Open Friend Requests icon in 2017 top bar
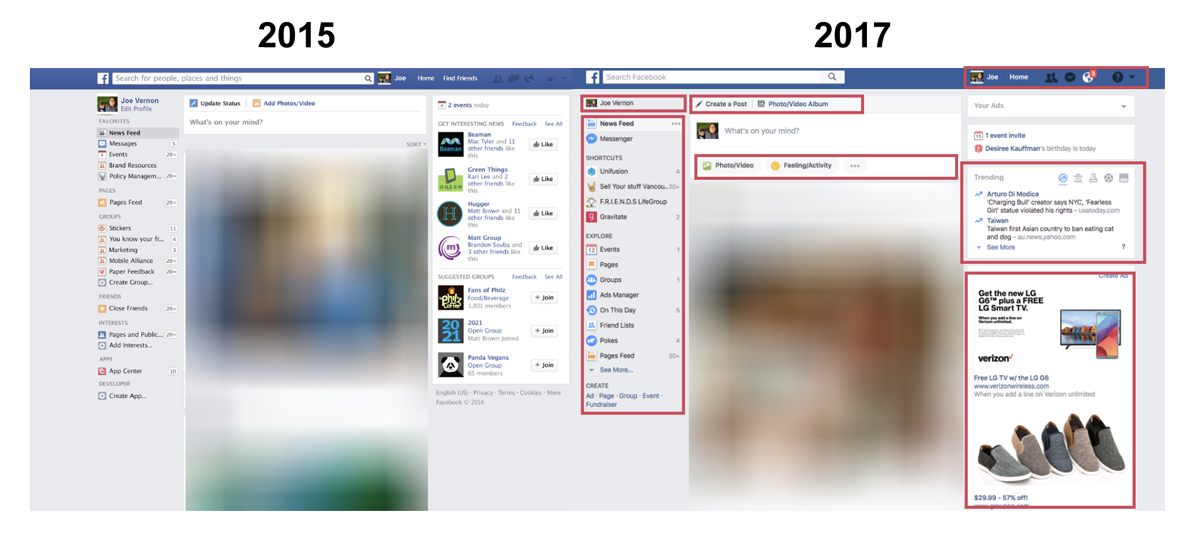Image resolution: width=1200 pixels, height=536 pixels. pos(1051,77)
